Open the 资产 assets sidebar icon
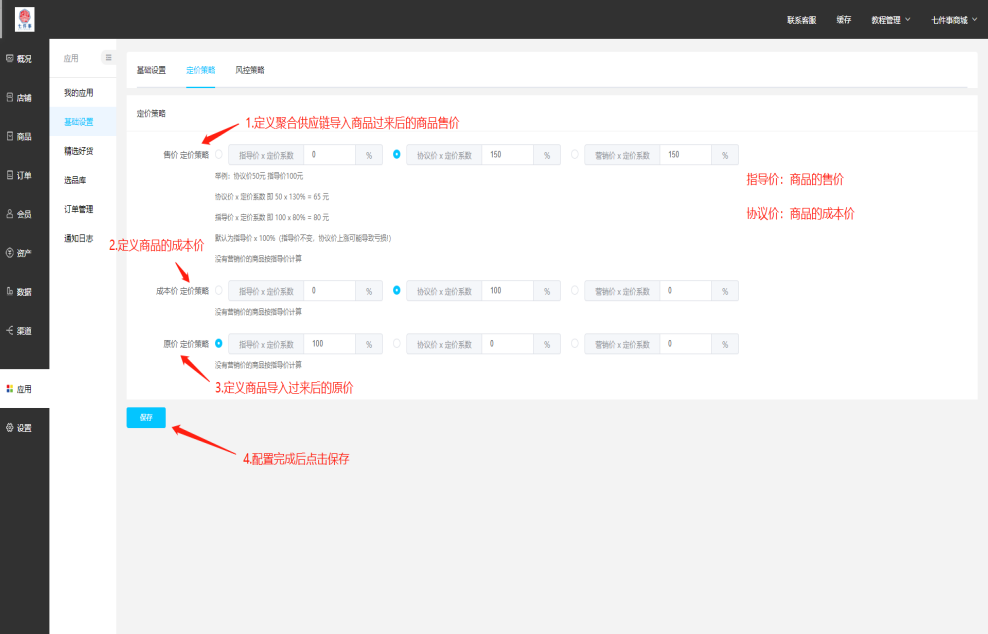 tap(9, 253)
